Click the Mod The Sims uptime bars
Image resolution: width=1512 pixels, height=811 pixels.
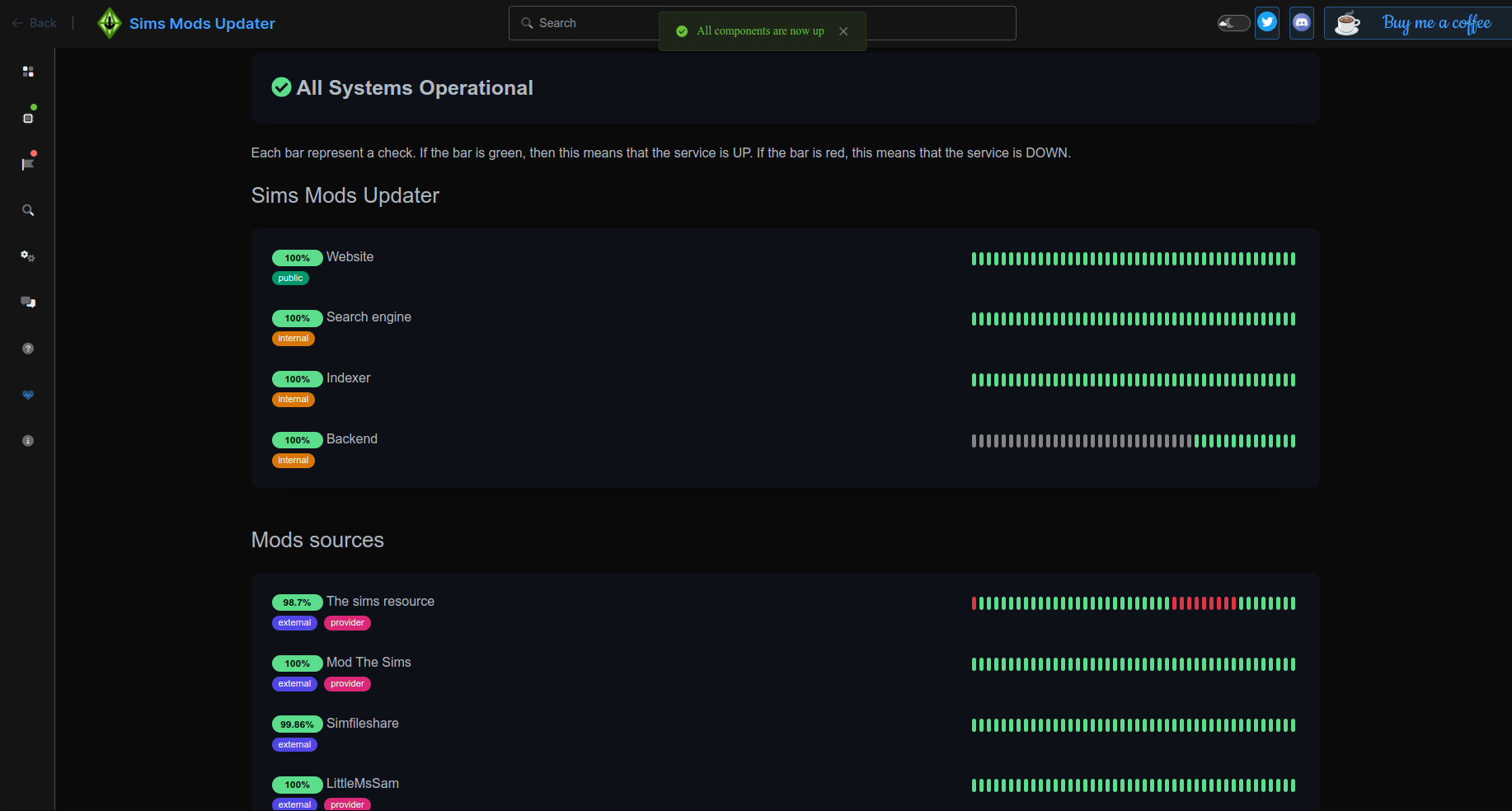tap(1134, 664)
